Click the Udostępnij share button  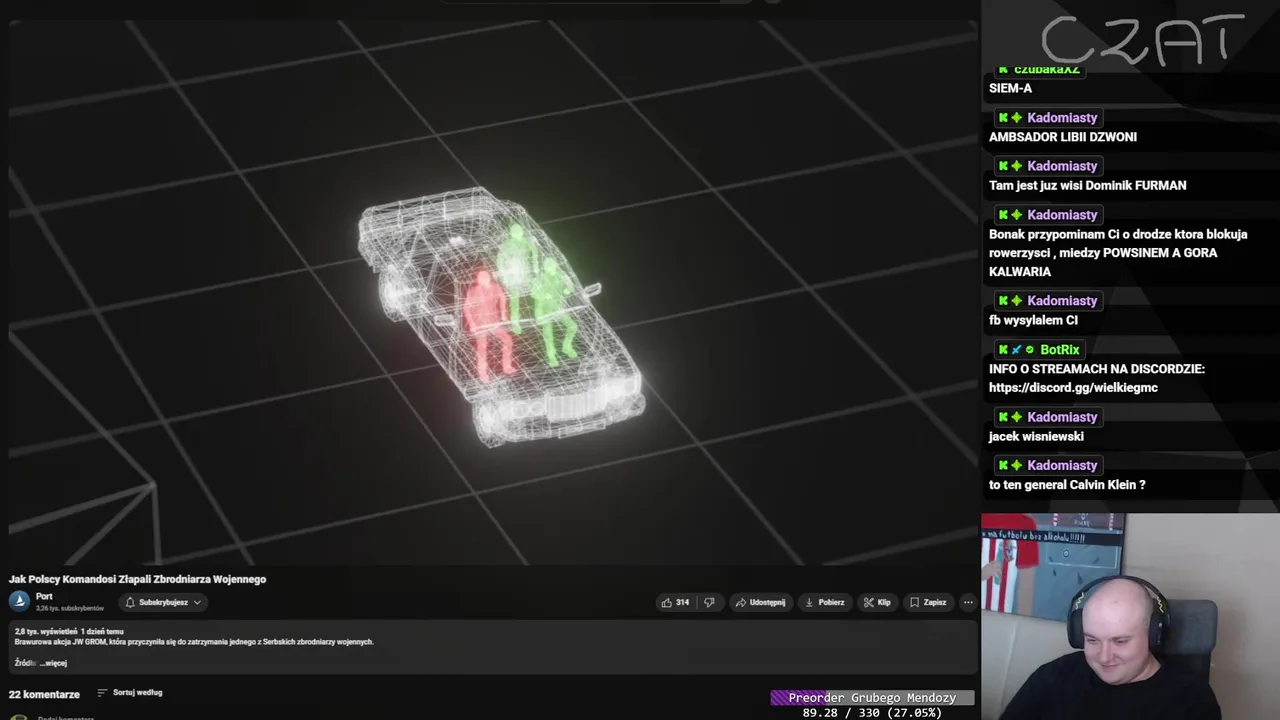click(x=760, y=602)
